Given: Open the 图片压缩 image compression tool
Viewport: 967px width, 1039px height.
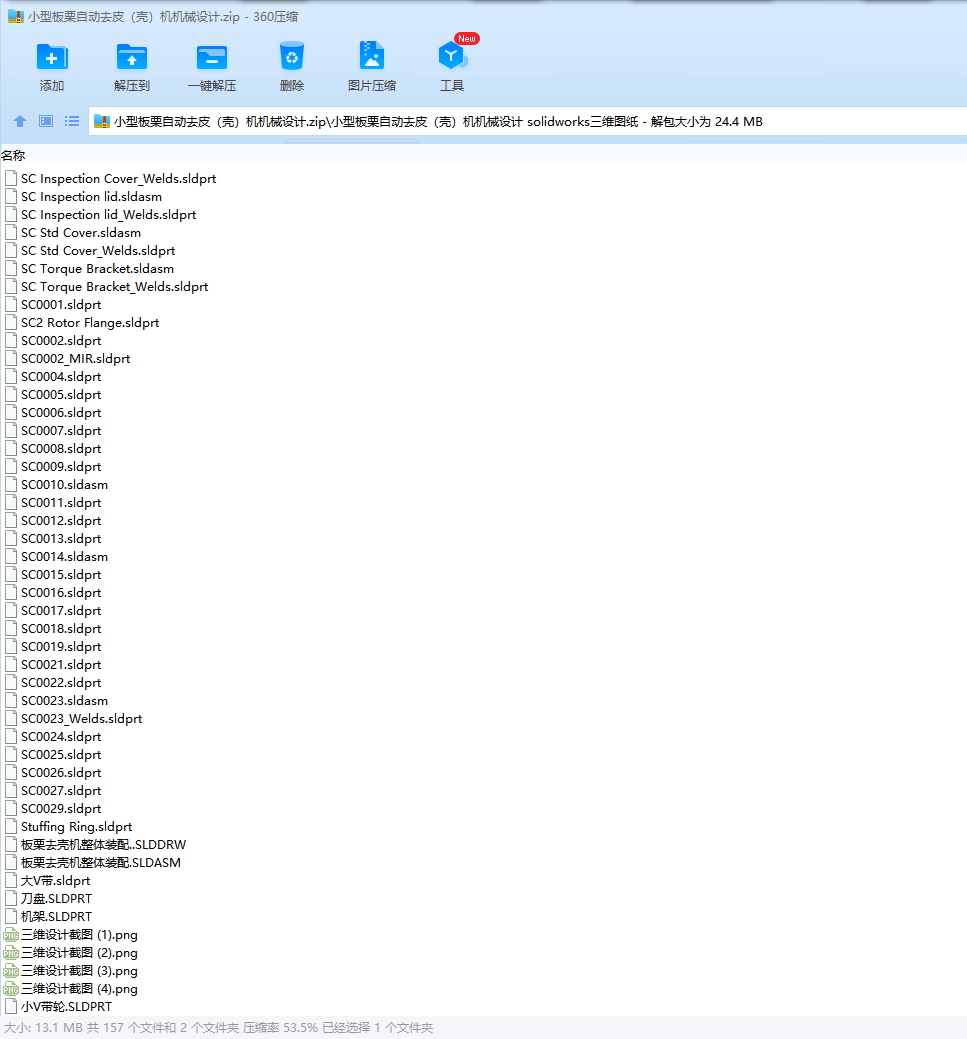Looking at the screenshot, I should 372,55.
